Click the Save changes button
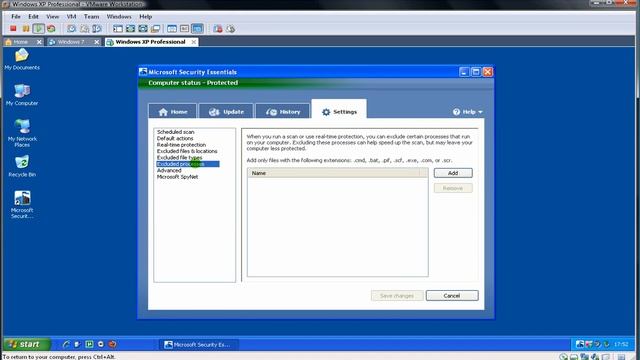The image size is (640, 360). 397,296
